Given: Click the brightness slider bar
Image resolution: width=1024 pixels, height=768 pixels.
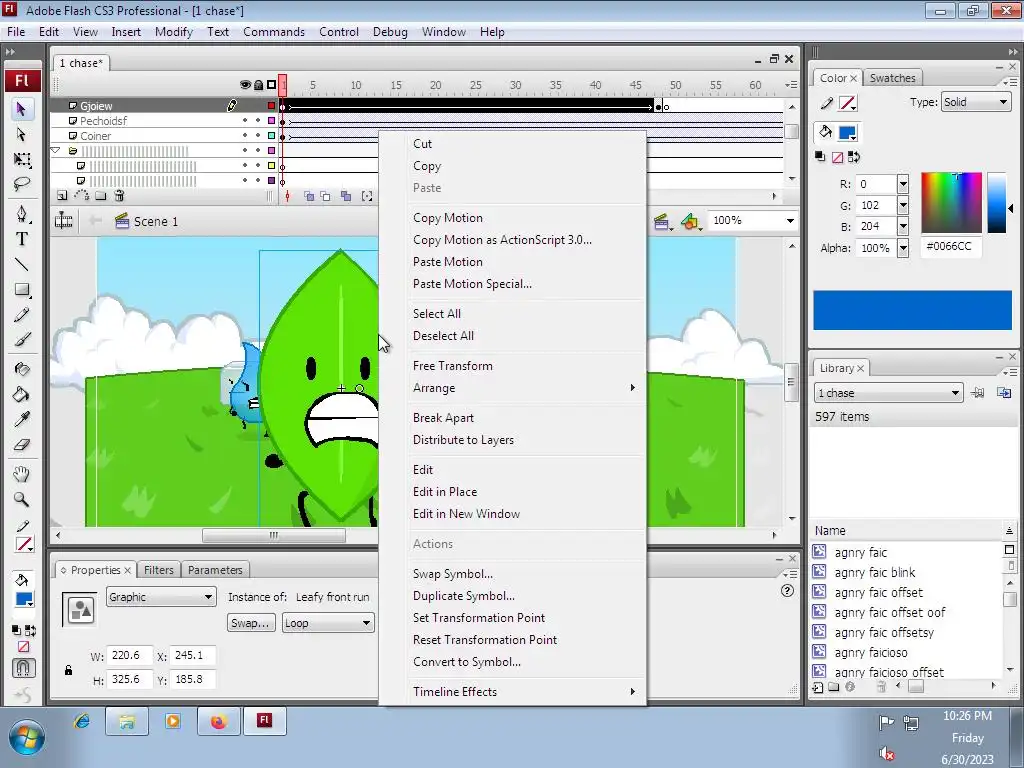Looking at the screenshot, I should pos(996,202).
